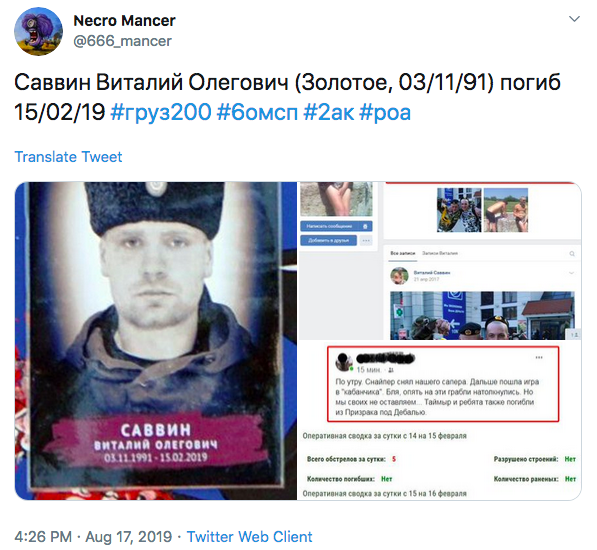Open the @666_mancer handle link
The image size is (597, 550).
tap(122, 41)
